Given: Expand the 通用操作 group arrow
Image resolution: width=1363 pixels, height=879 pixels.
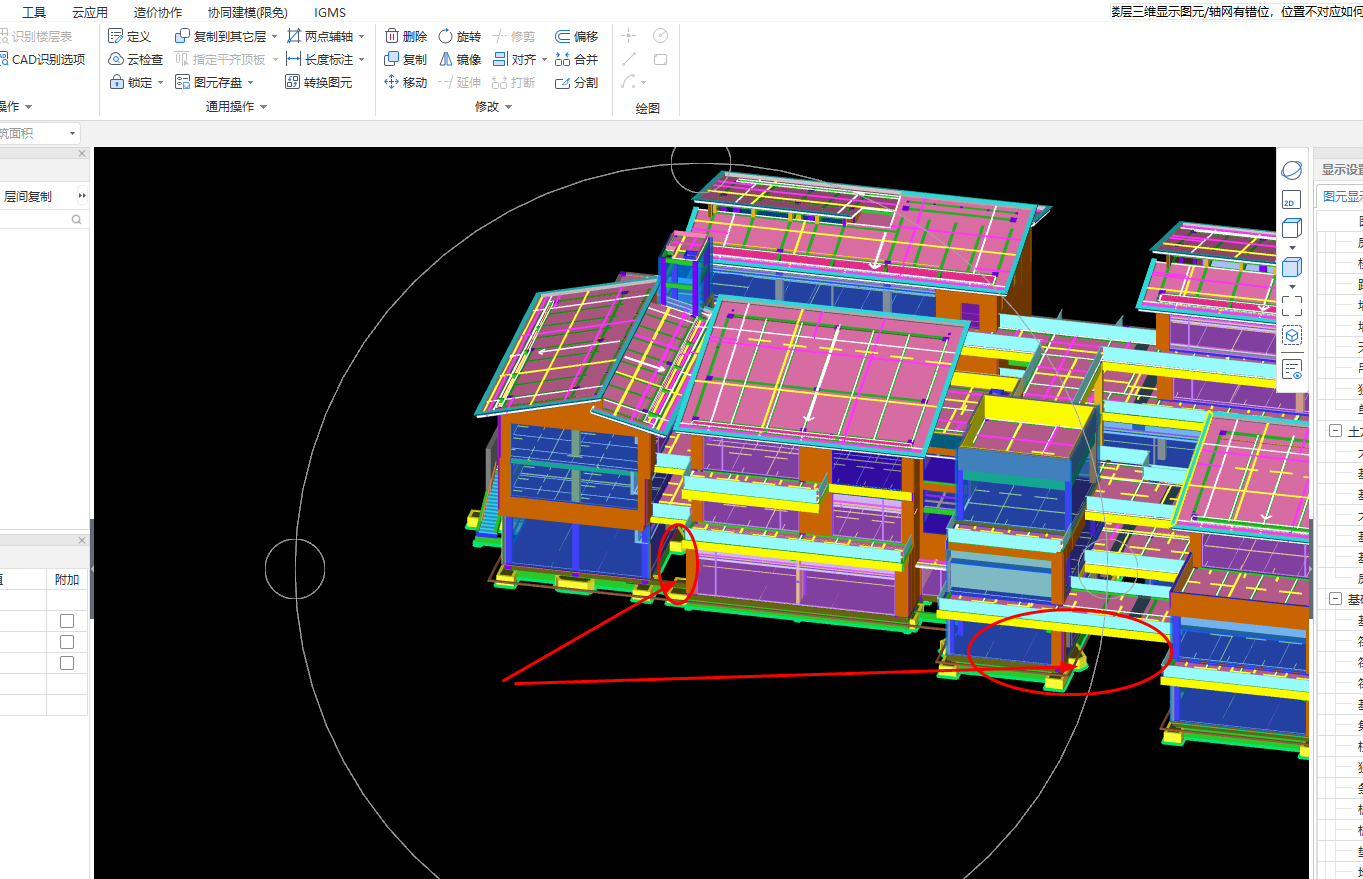Looking at the screenshot, I should click(x=264, y=107).
